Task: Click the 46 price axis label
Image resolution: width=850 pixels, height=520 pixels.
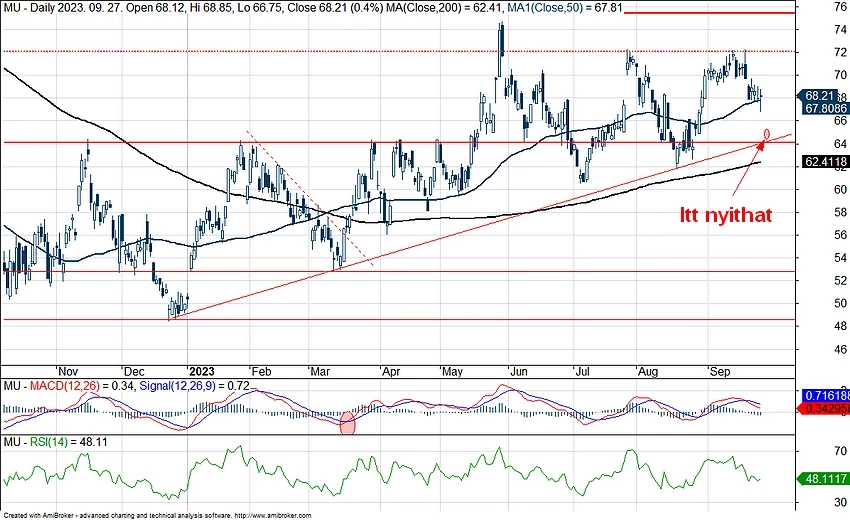Action: point(841,349)
